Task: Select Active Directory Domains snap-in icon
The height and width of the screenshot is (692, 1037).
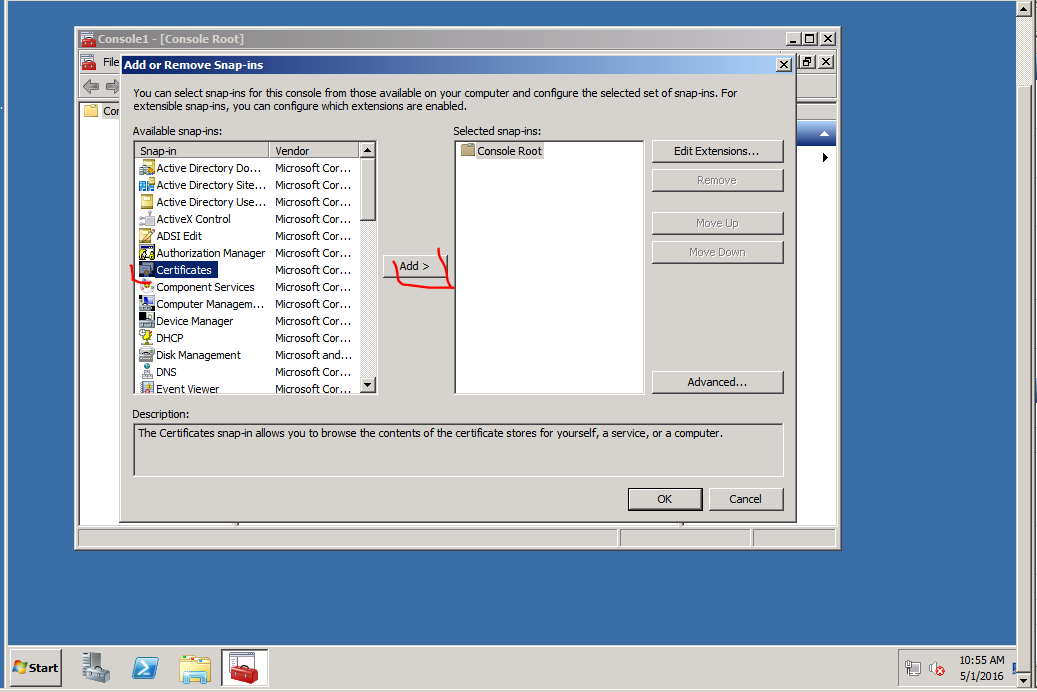Action: [x=147, y=168]
